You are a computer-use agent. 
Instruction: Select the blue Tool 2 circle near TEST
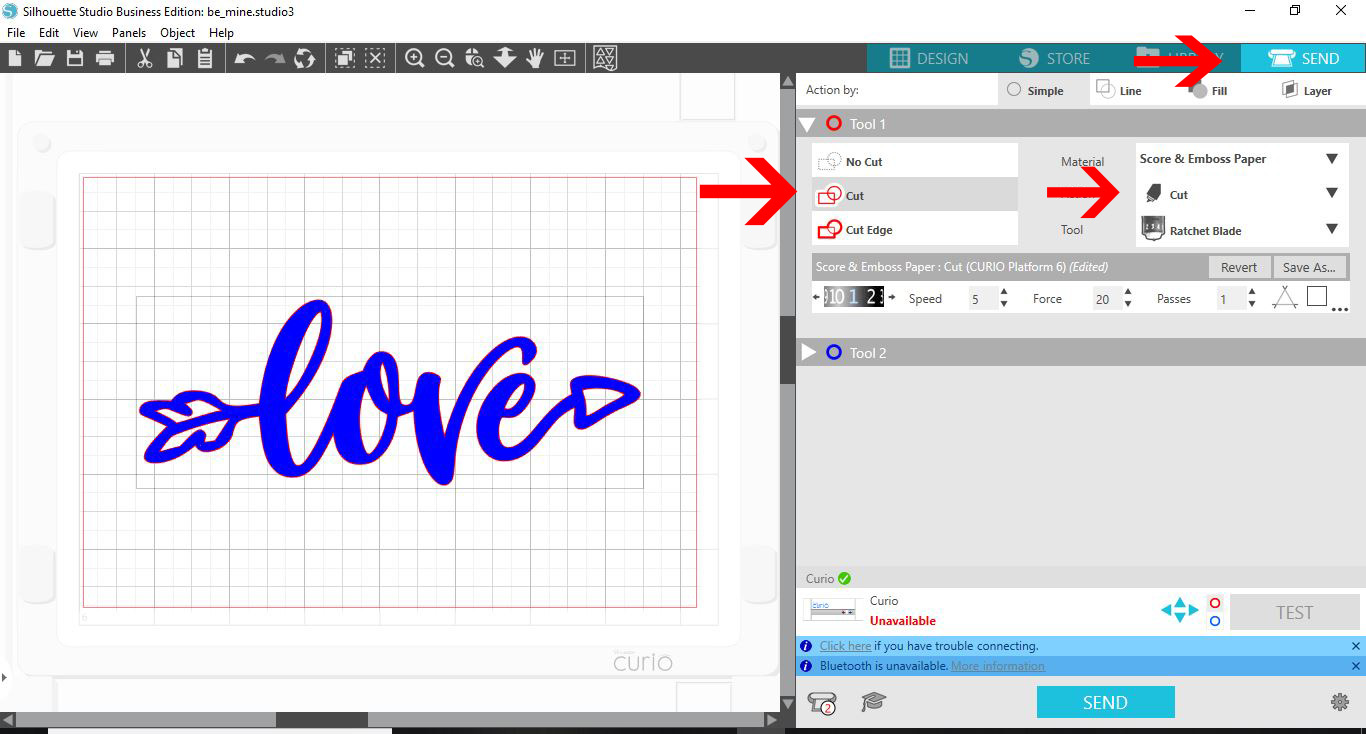tap(1215, 621)
